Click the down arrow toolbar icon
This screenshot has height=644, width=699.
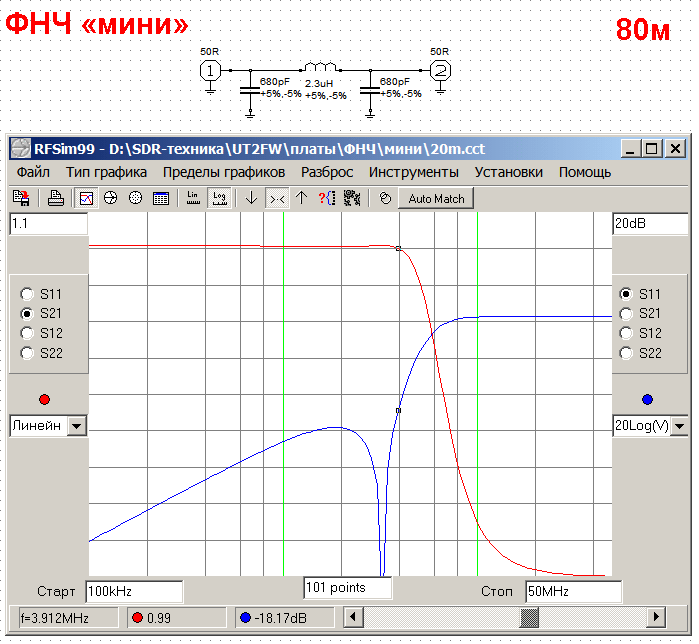coord(251,198)
